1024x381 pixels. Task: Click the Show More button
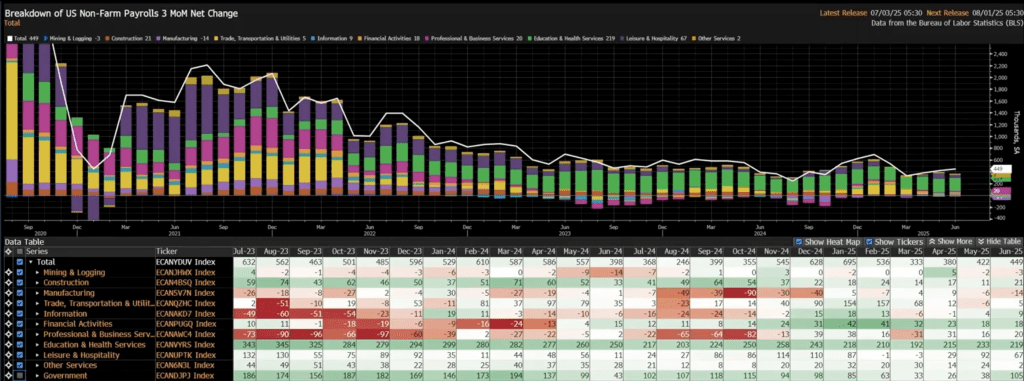click(950, 242)
